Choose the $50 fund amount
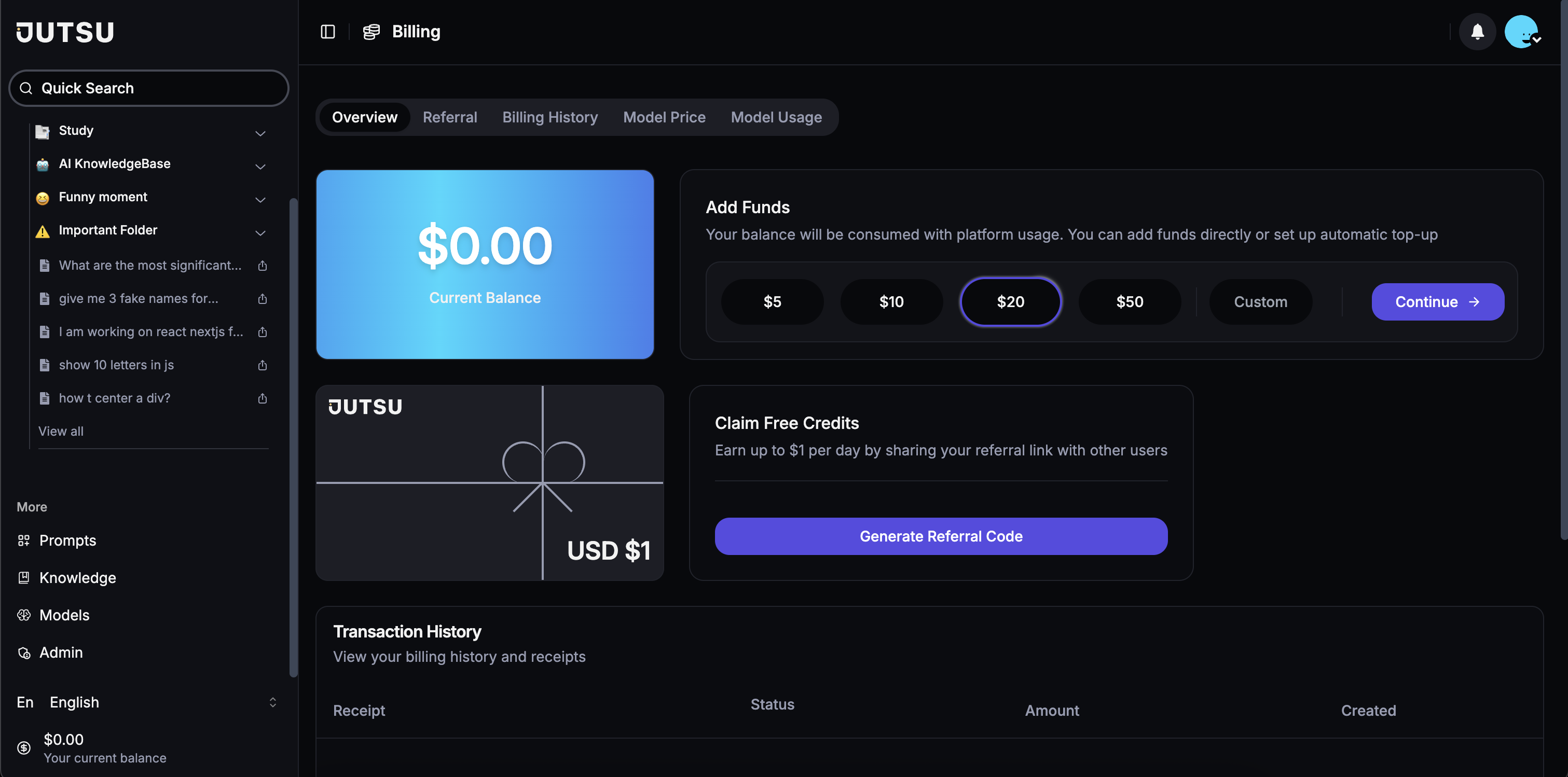The width and height of the screenshot is (1568, 777). point(1129,302)
